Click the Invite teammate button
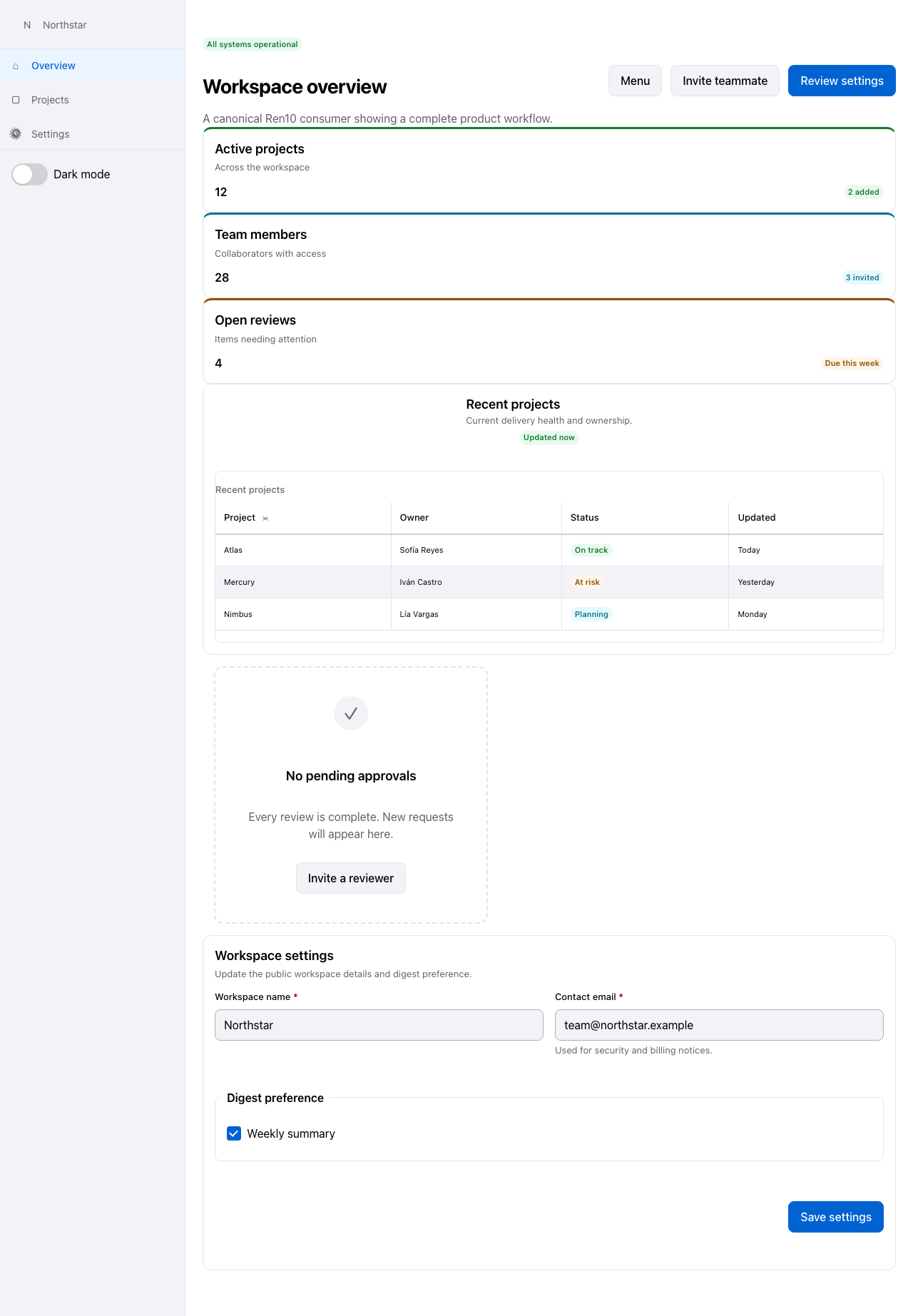Screen dimensions: 913x1316 (725, 81)
